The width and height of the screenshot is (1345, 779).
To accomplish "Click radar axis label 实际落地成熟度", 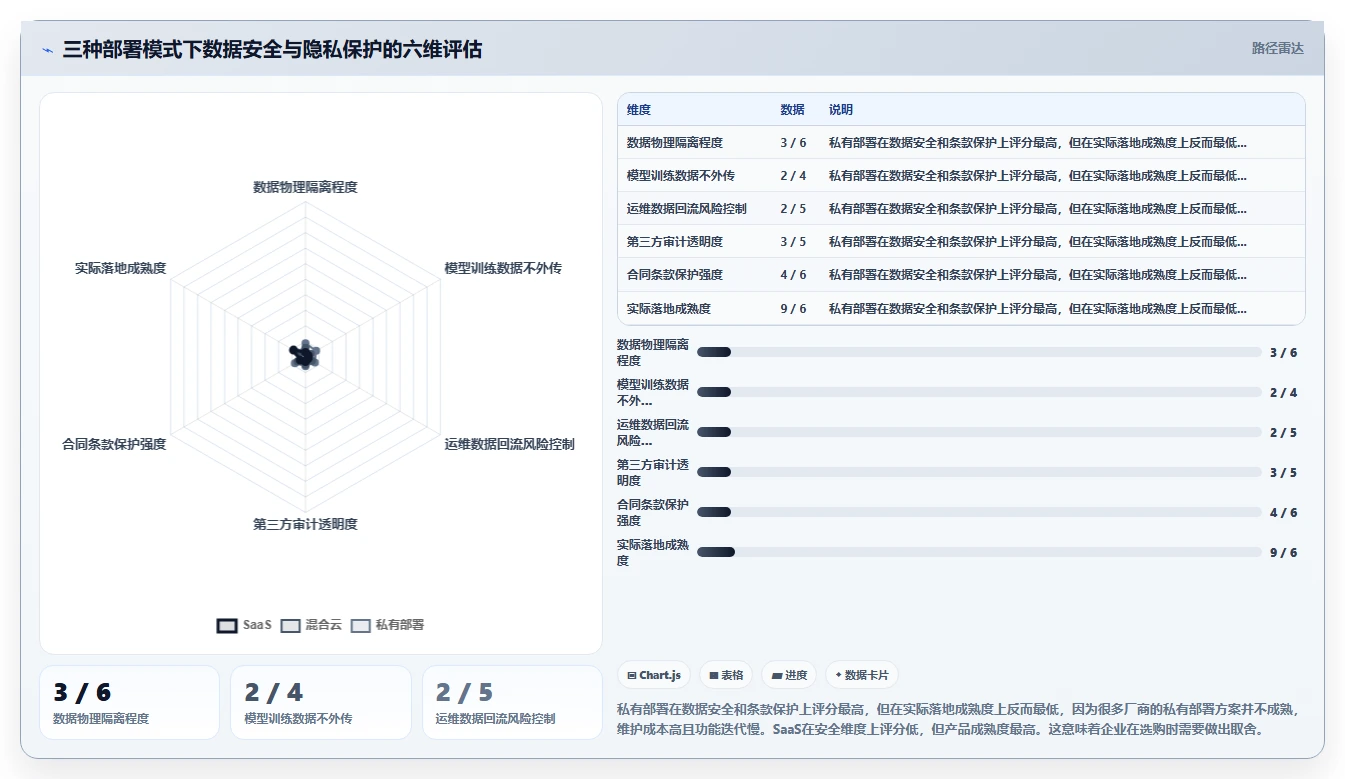I will (120, 268).
